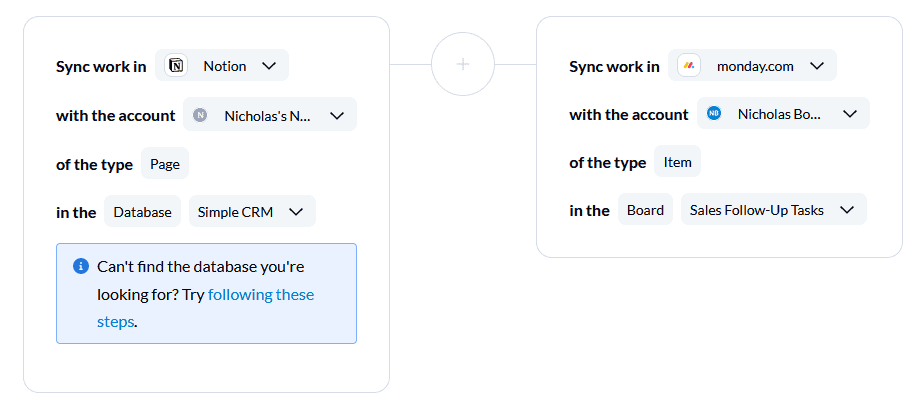This screenshot has height=401, width=916.
Task: Click the Nicholas's Notion account avatar
Action: click(200, 115)
